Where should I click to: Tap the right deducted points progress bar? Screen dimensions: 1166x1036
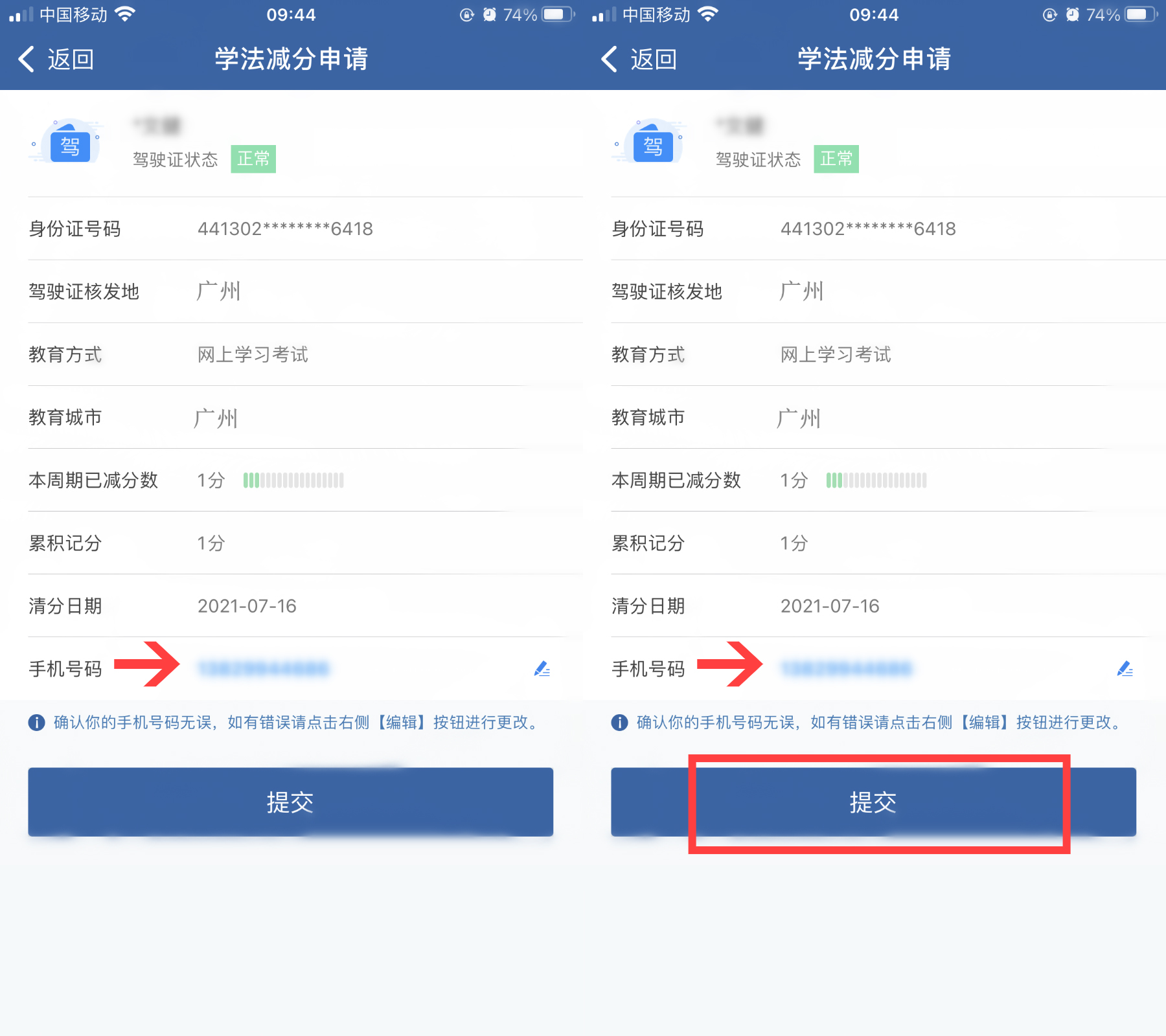pyautogui.click(x=876, y=480)
